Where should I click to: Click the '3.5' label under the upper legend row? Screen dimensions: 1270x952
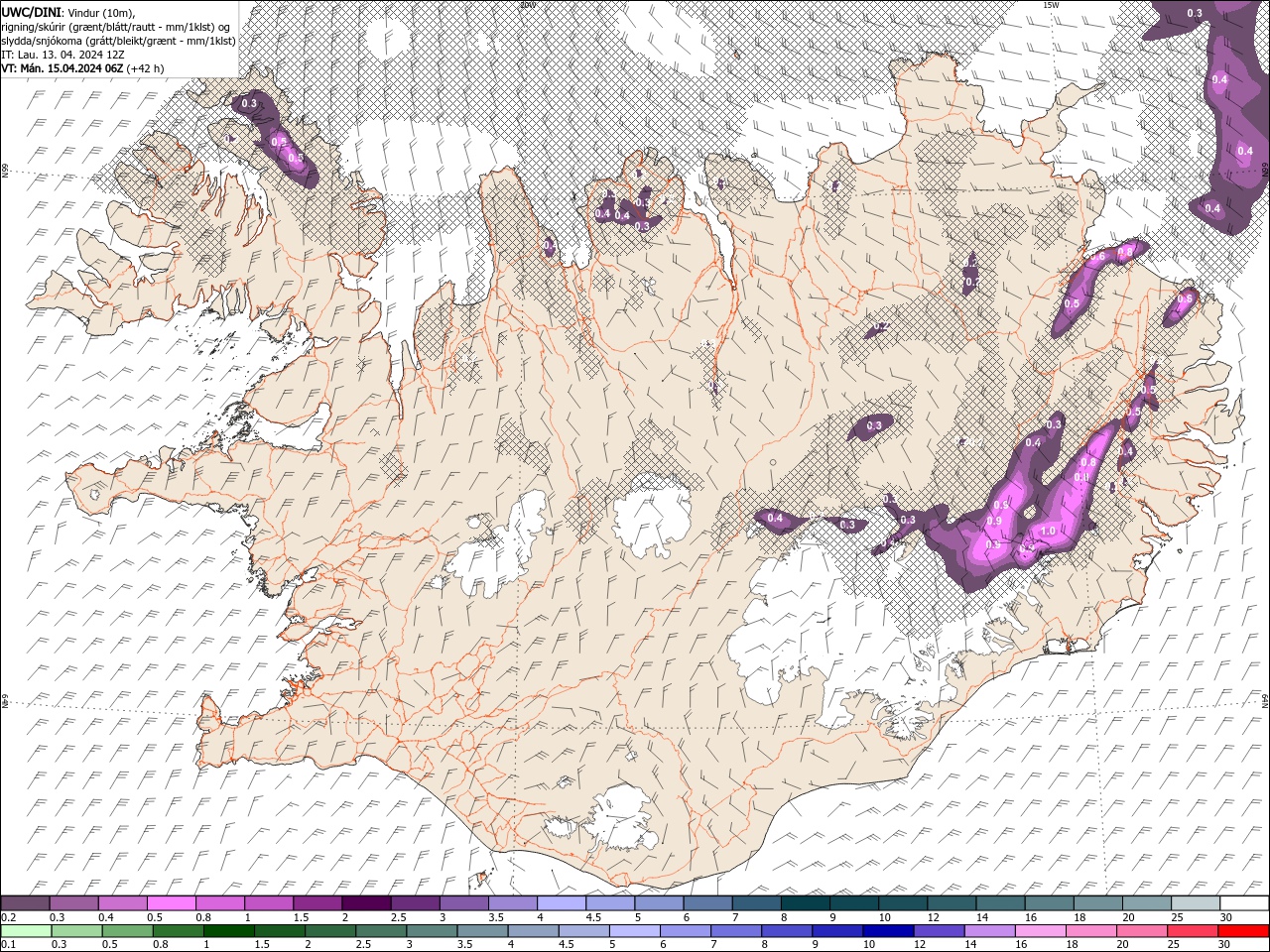pos(496,917)
